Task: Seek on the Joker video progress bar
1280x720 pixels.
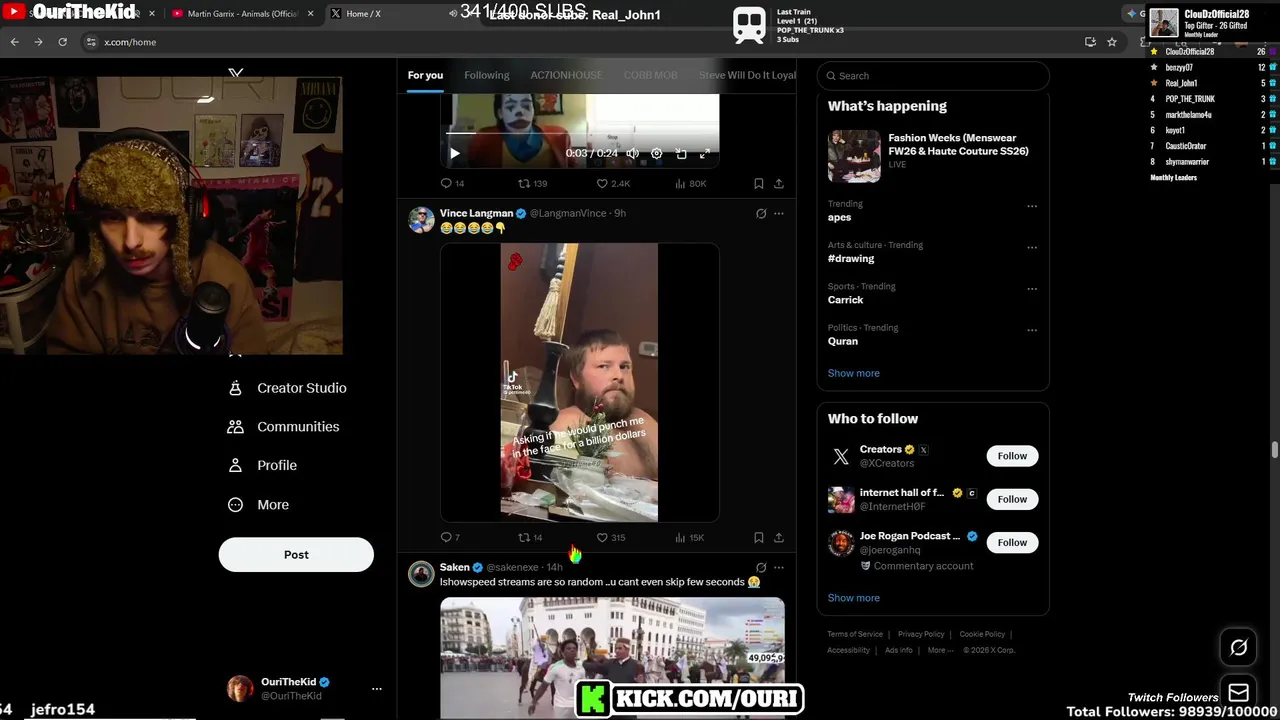Action: coord(580,132)
